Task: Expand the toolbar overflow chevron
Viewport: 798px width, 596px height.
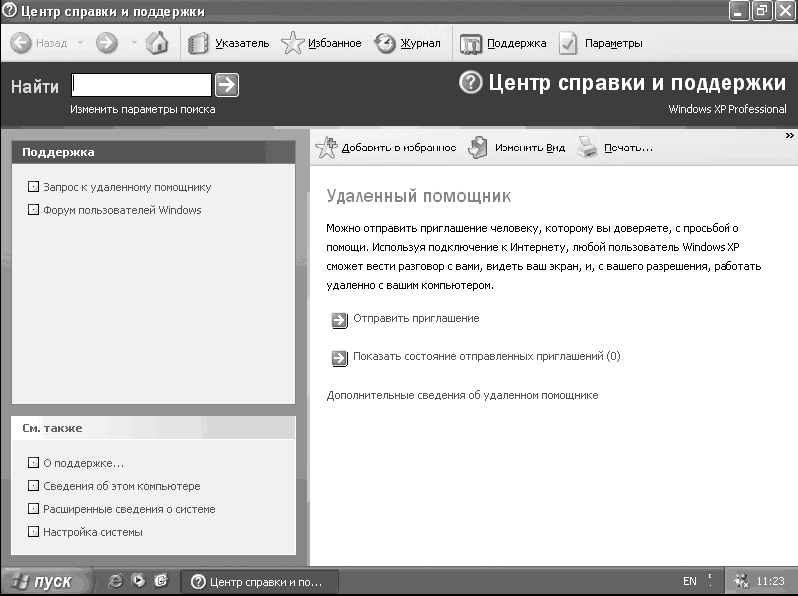Action: coord(789,135)
